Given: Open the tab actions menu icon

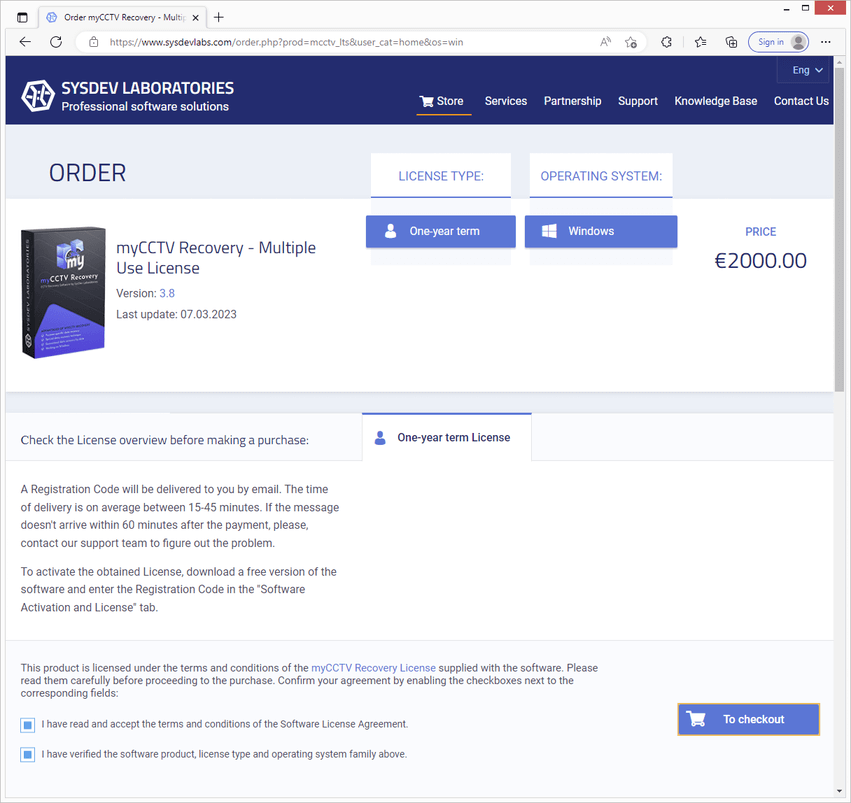Looking at the screenshot, I should tap(22, 17).
